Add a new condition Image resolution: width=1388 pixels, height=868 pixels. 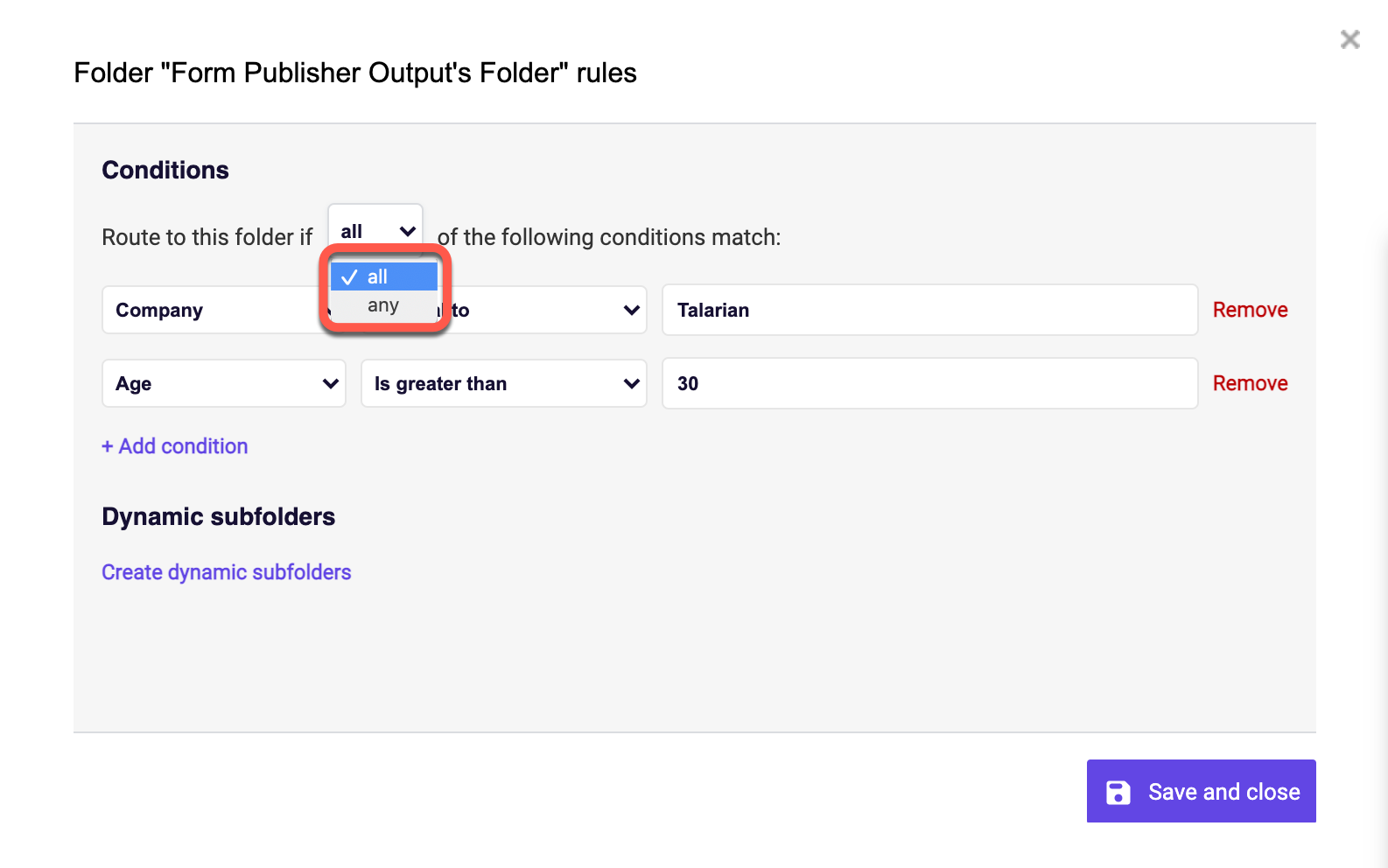coord(175,446)
